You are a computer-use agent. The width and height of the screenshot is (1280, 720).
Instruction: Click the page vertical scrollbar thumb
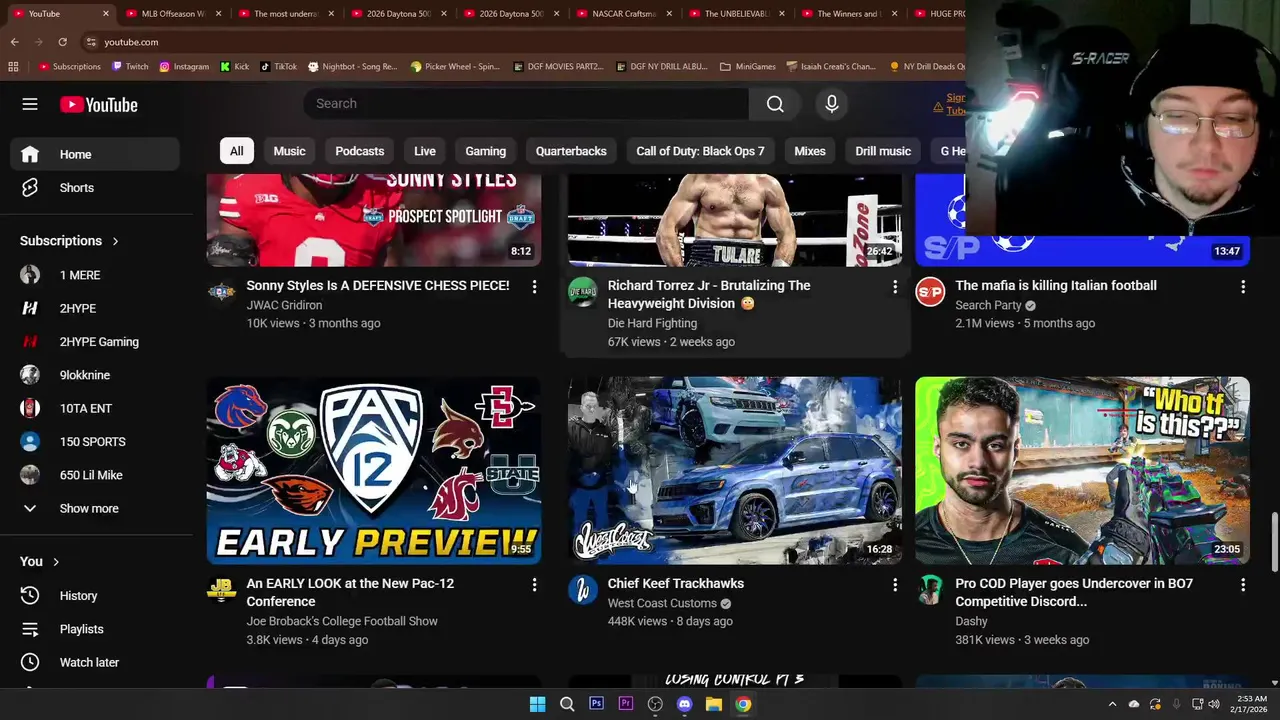[1274, 543]
